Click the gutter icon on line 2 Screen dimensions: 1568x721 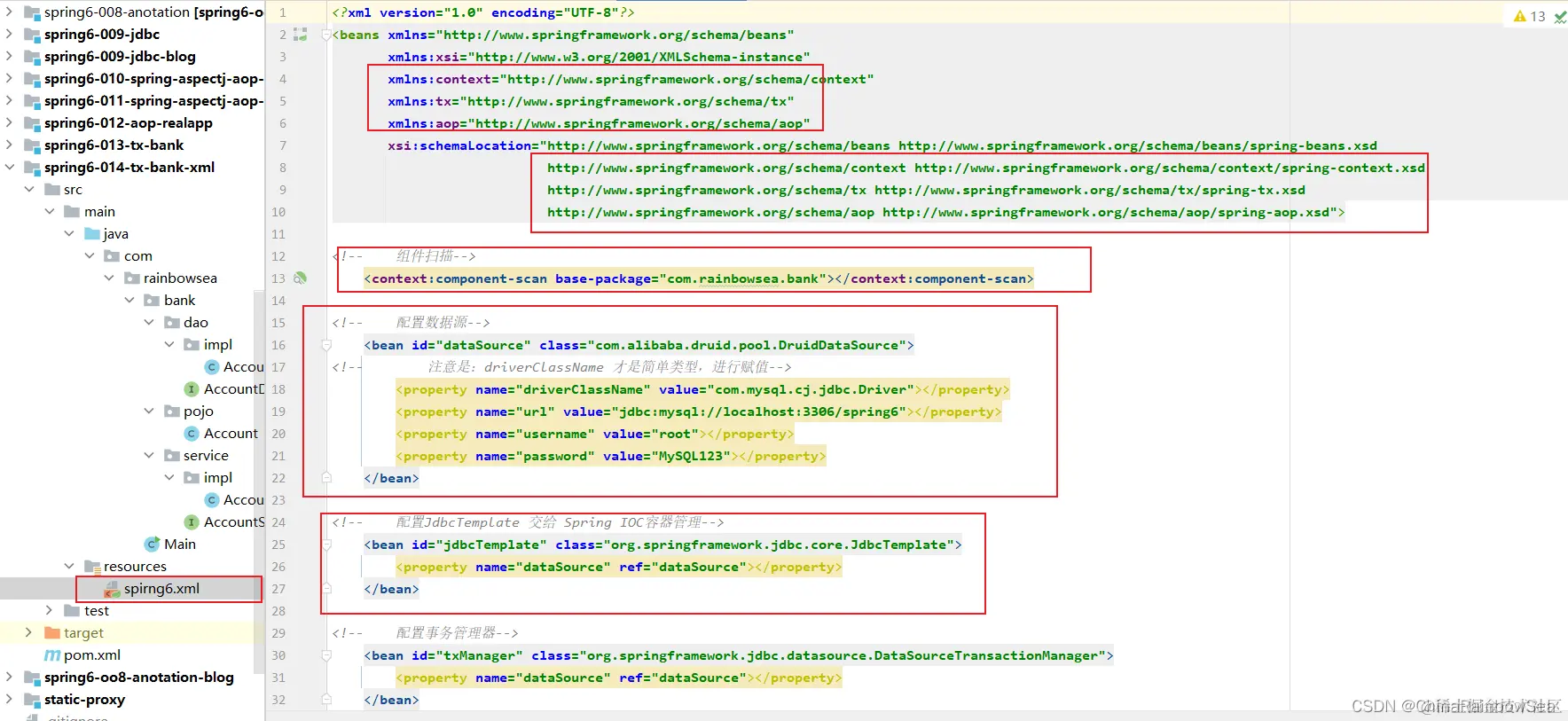(x=301, y=35)
